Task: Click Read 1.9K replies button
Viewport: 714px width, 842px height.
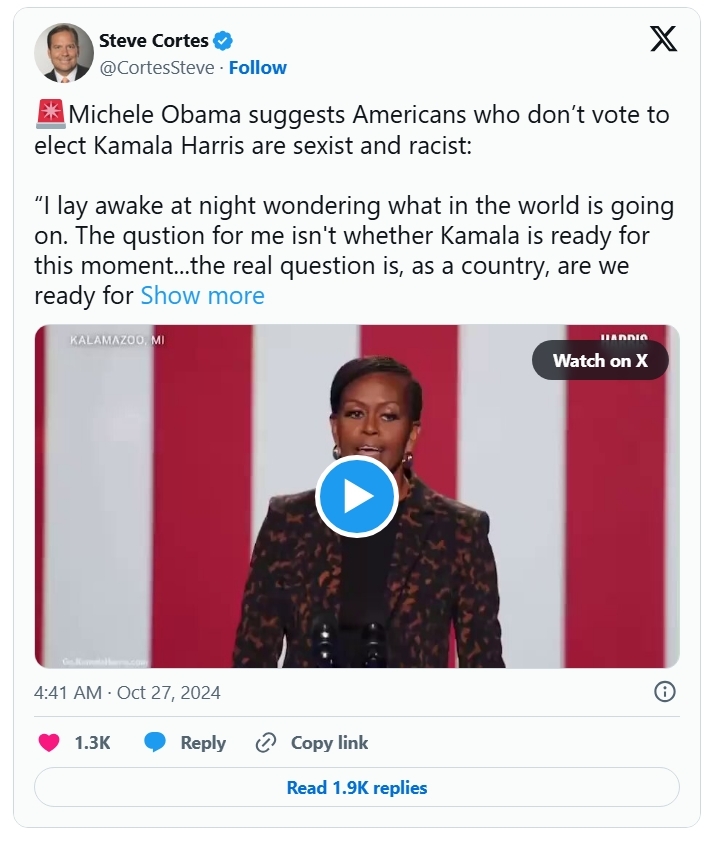Action: click(357, 788)
